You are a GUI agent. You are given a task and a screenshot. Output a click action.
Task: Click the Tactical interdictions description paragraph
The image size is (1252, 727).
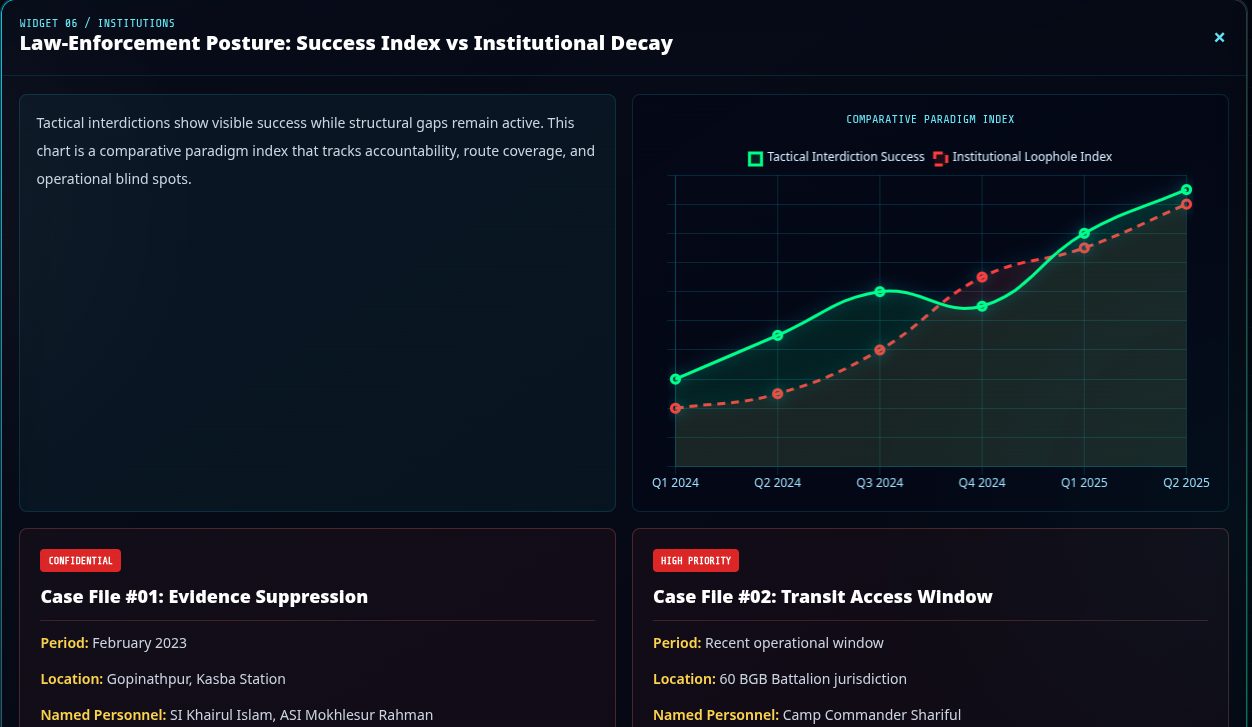coord(316,151)
